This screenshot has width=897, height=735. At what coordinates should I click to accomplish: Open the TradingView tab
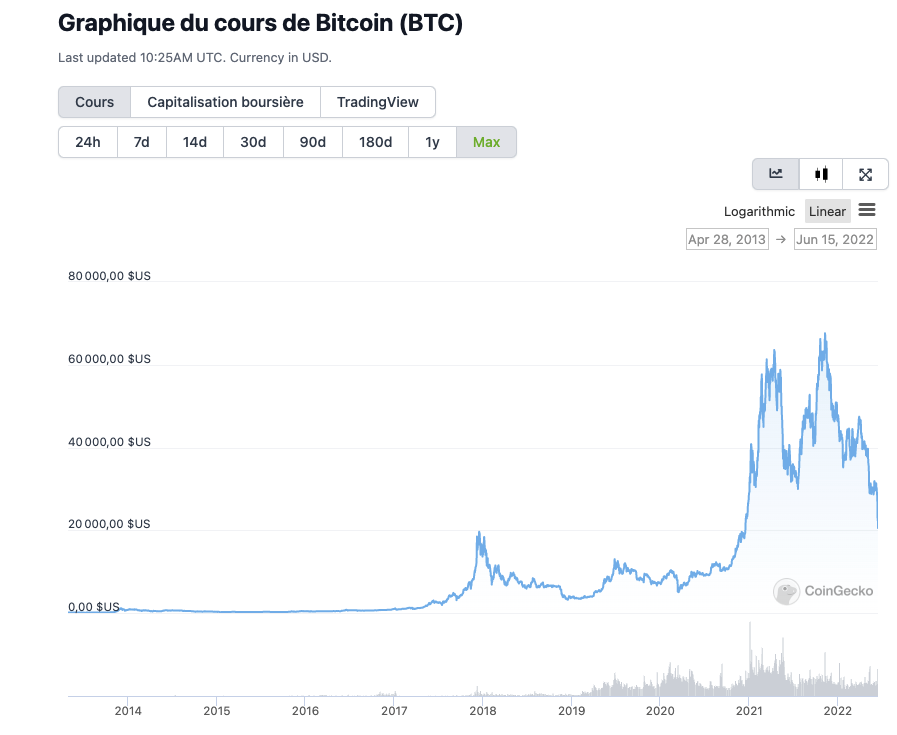click(377, 102)
